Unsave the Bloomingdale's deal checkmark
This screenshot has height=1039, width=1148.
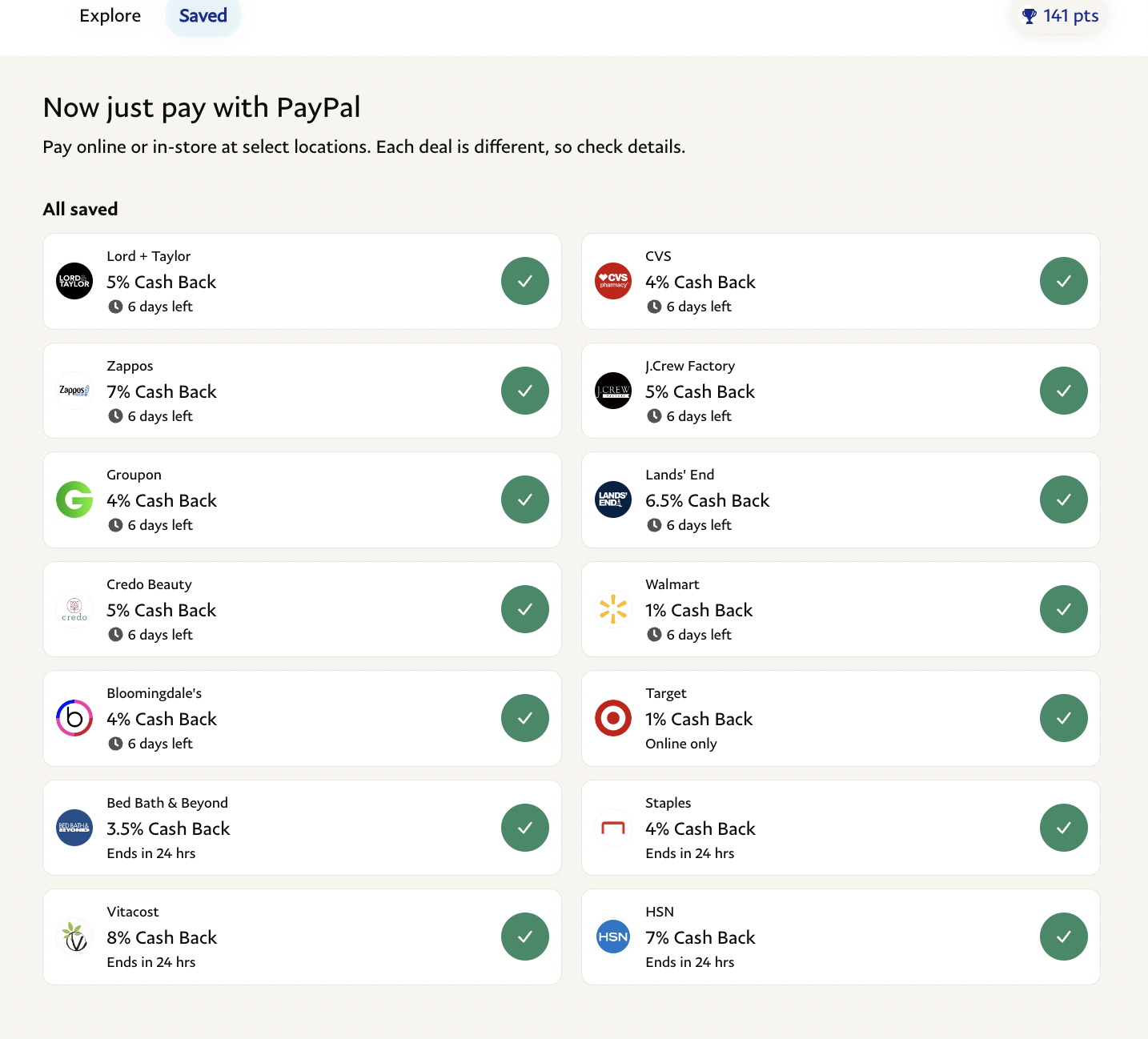pos(525,718)
